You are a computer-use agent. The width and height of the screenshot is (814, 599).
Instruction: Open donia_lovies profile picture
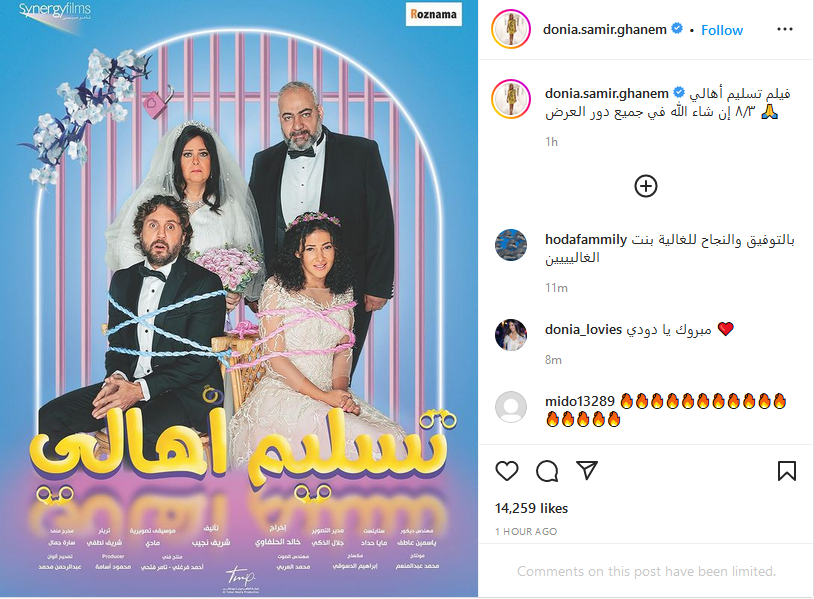coord(511,335)
